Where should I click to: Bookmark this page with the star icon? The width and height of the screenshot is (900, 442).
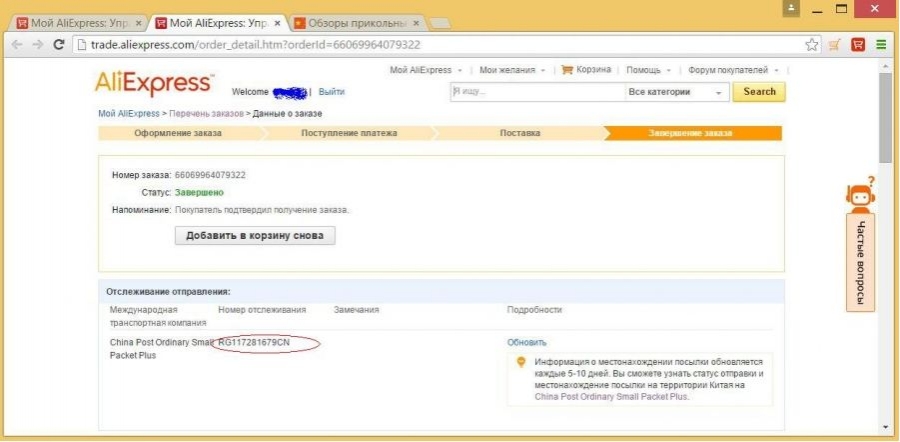pos(812,45)
